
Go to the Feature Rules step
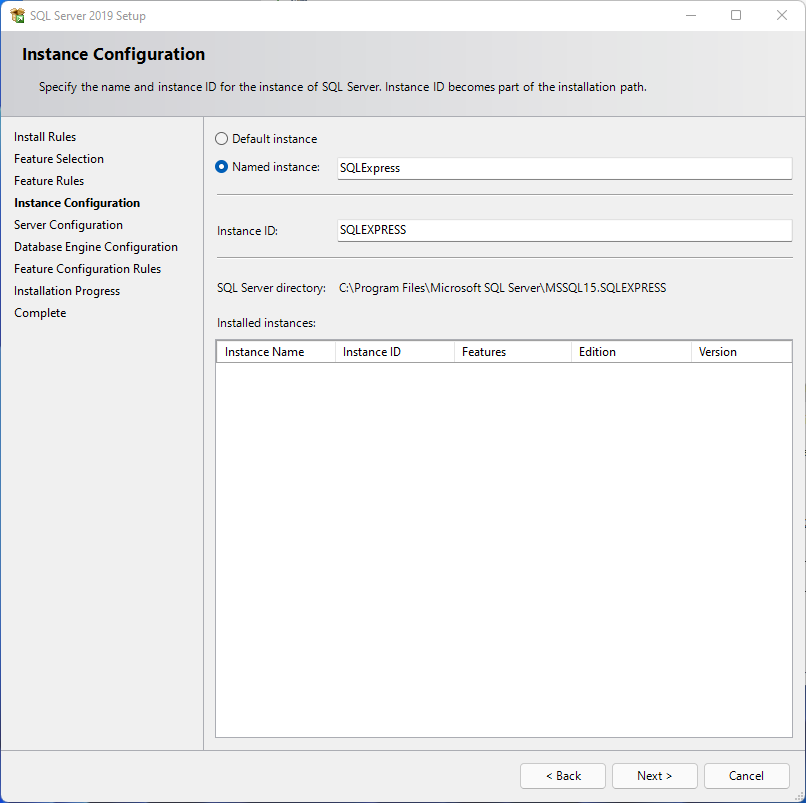49,181
